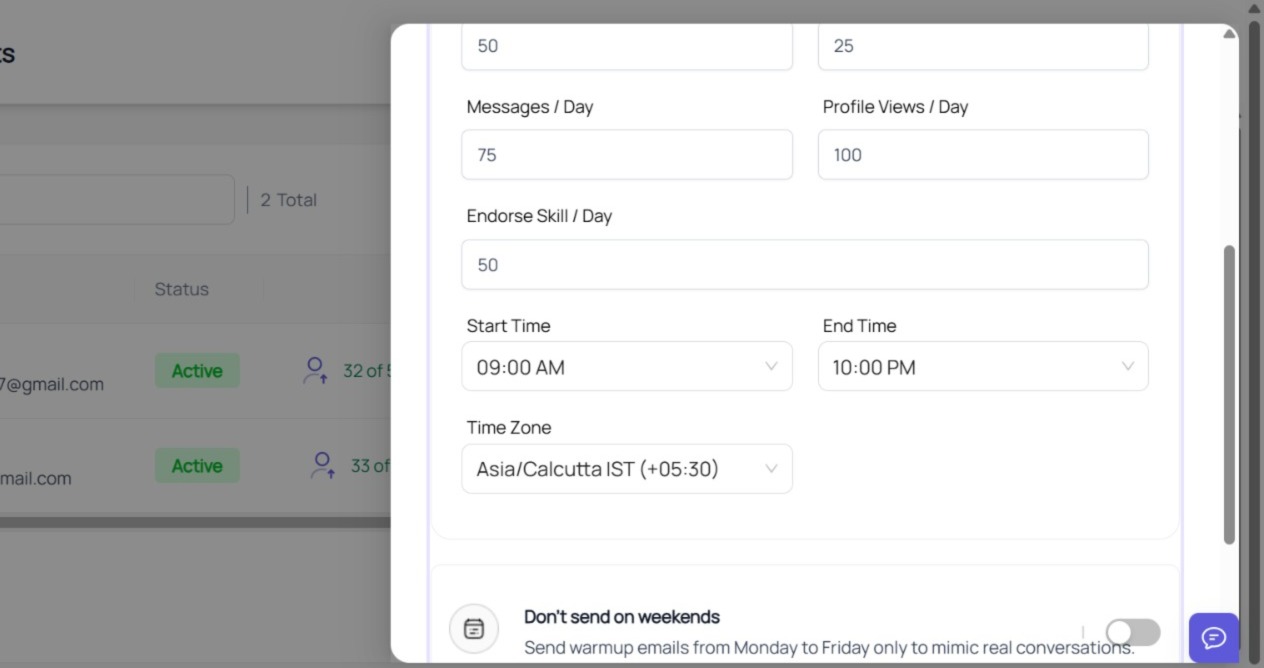Image resolution: width=1264 pixels, height=668 pixels.
Task: Click the scroll up arrow of the modal
Action: tap(1229, 34)
